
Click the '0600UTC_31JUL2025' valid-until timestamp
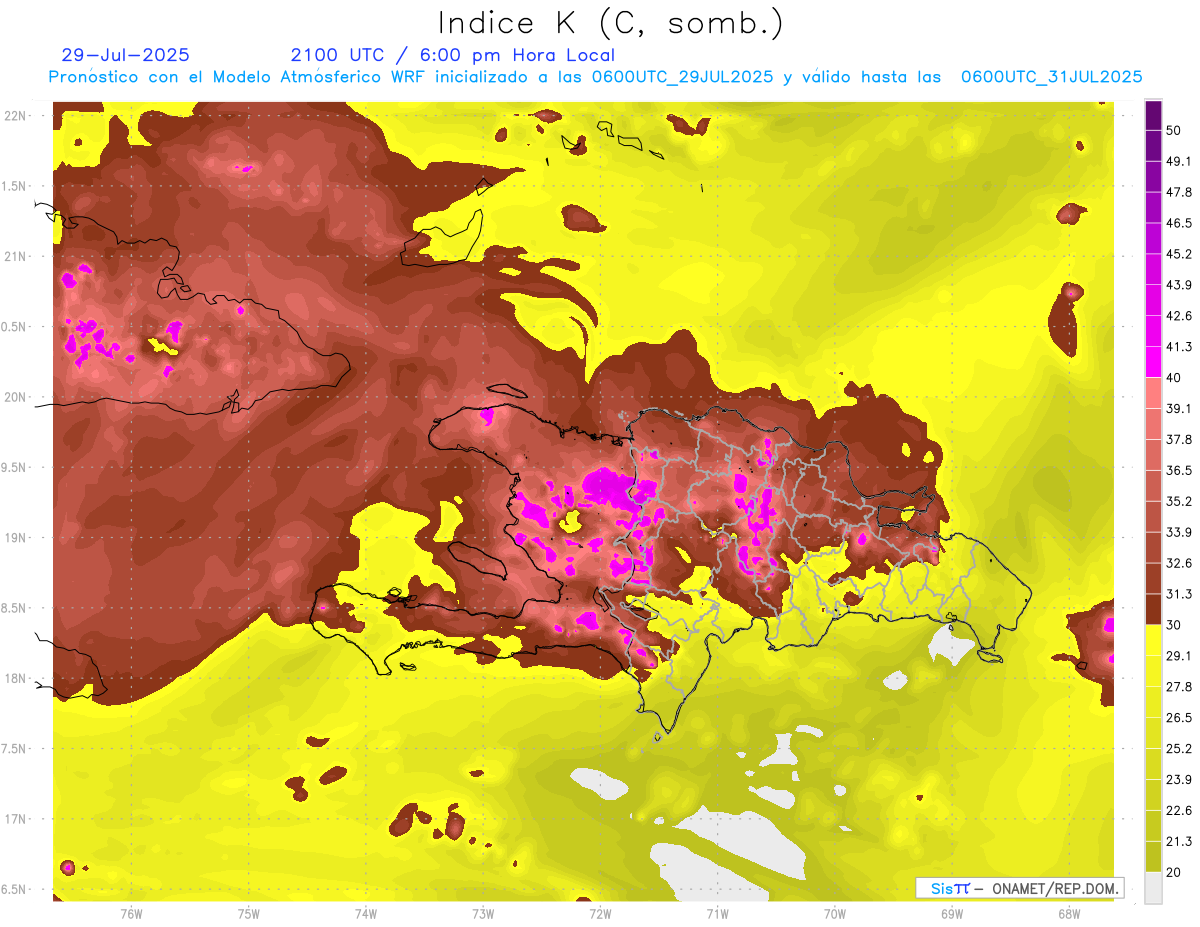[x=1052, y=77]
